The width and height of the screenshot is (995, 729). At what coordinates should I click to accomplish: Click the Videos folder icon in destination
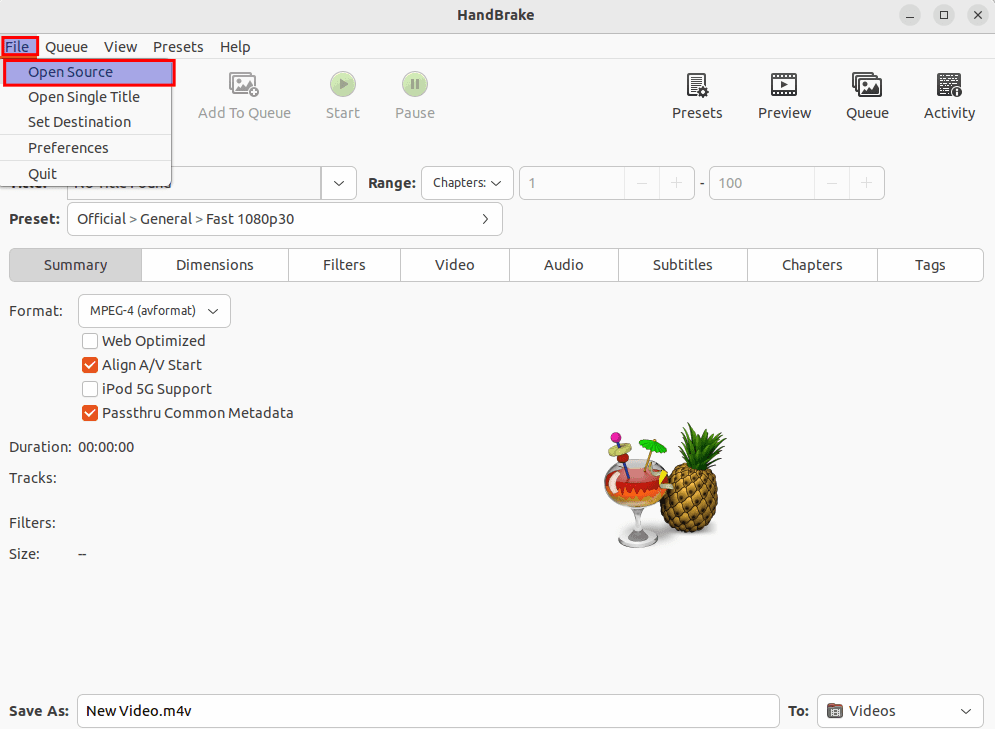coord(835,711)
